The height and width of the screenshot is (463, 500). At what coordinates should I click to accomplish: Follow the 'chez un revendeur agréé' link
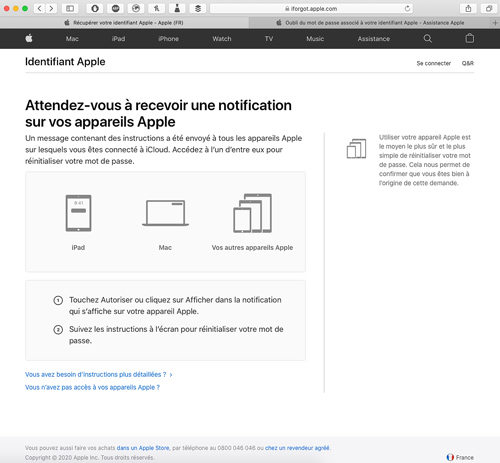pyautogui.click(x=297, y=448)
